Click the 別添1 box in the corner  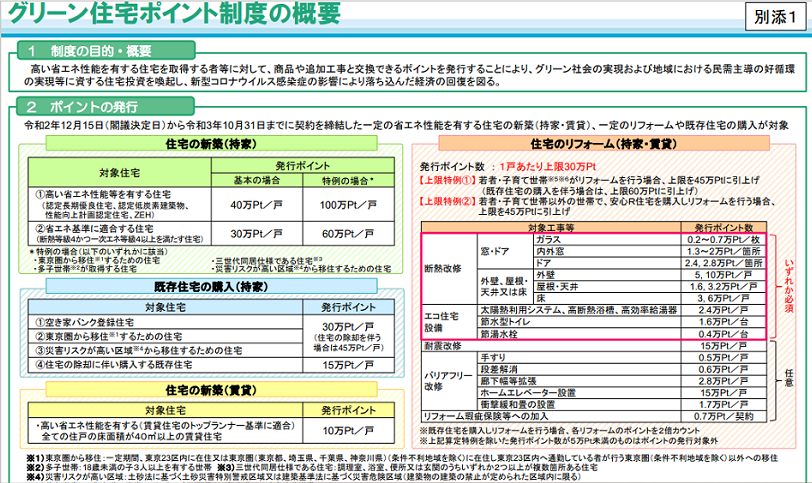774,19
